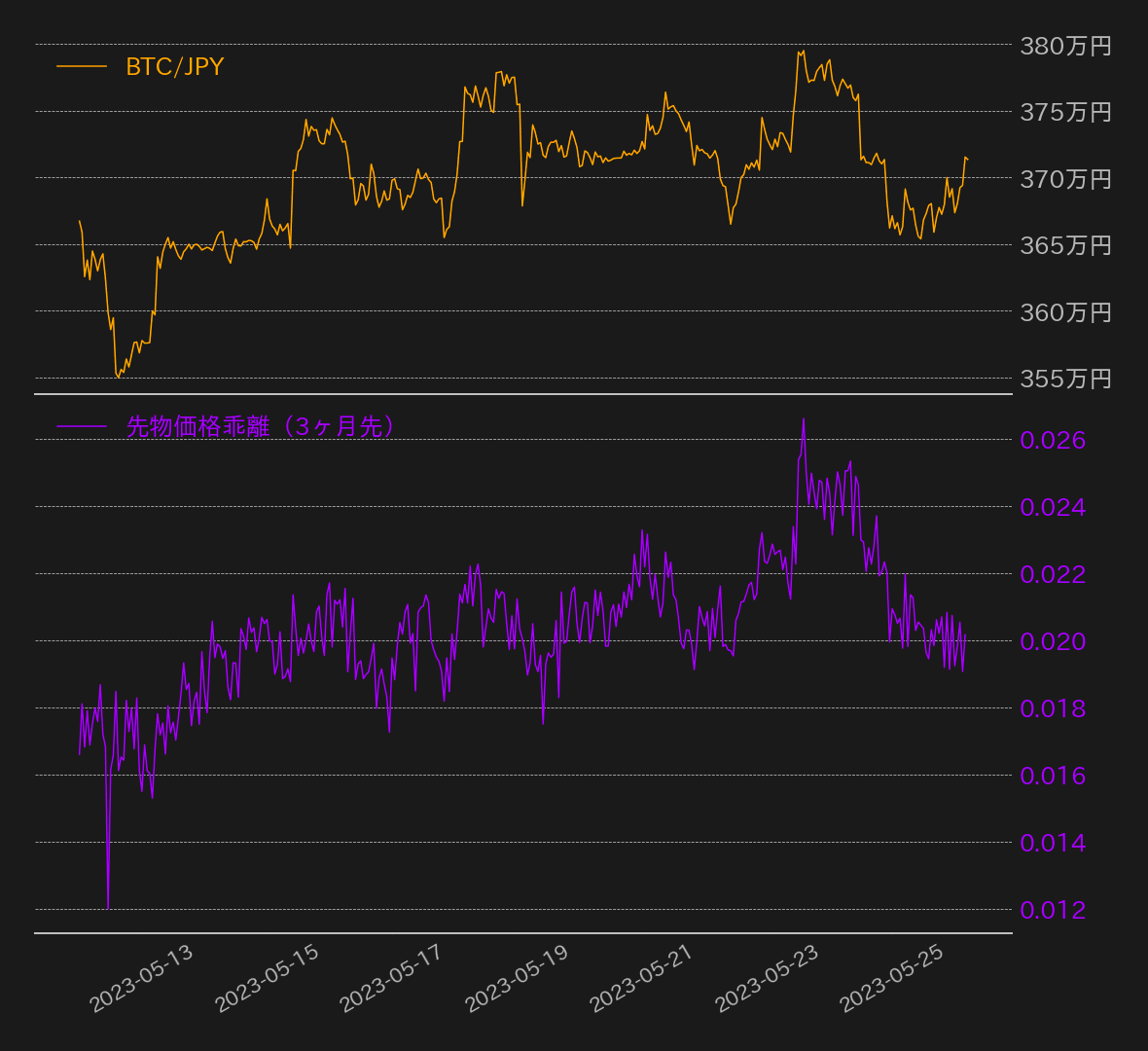Click the 365万円 y-axis label
Viewport: 1148px width, 1051px height.
point(1064,245)
